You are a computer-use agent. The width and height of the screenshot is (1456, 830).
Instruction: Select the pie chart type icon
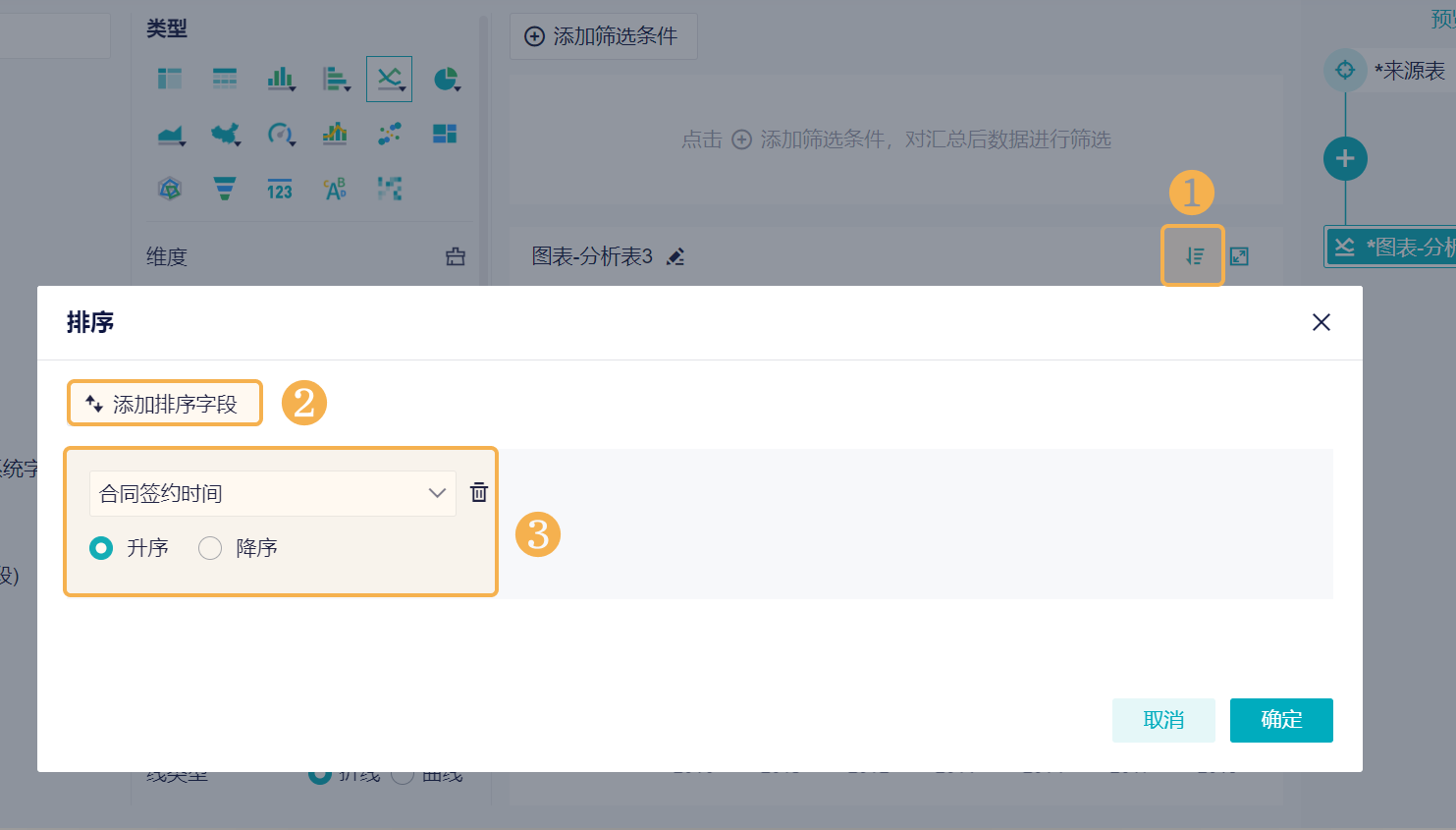click(x=447, y=79)
